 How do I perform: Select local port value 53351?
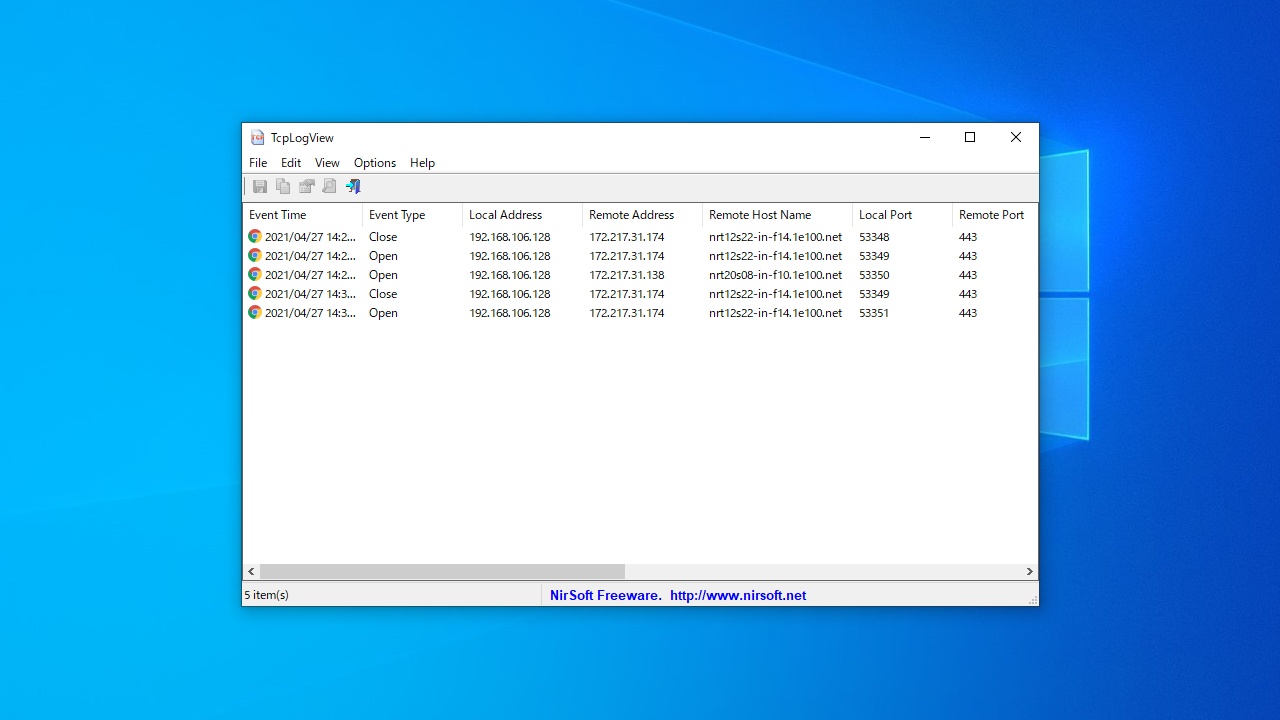(x=874, y=313)
